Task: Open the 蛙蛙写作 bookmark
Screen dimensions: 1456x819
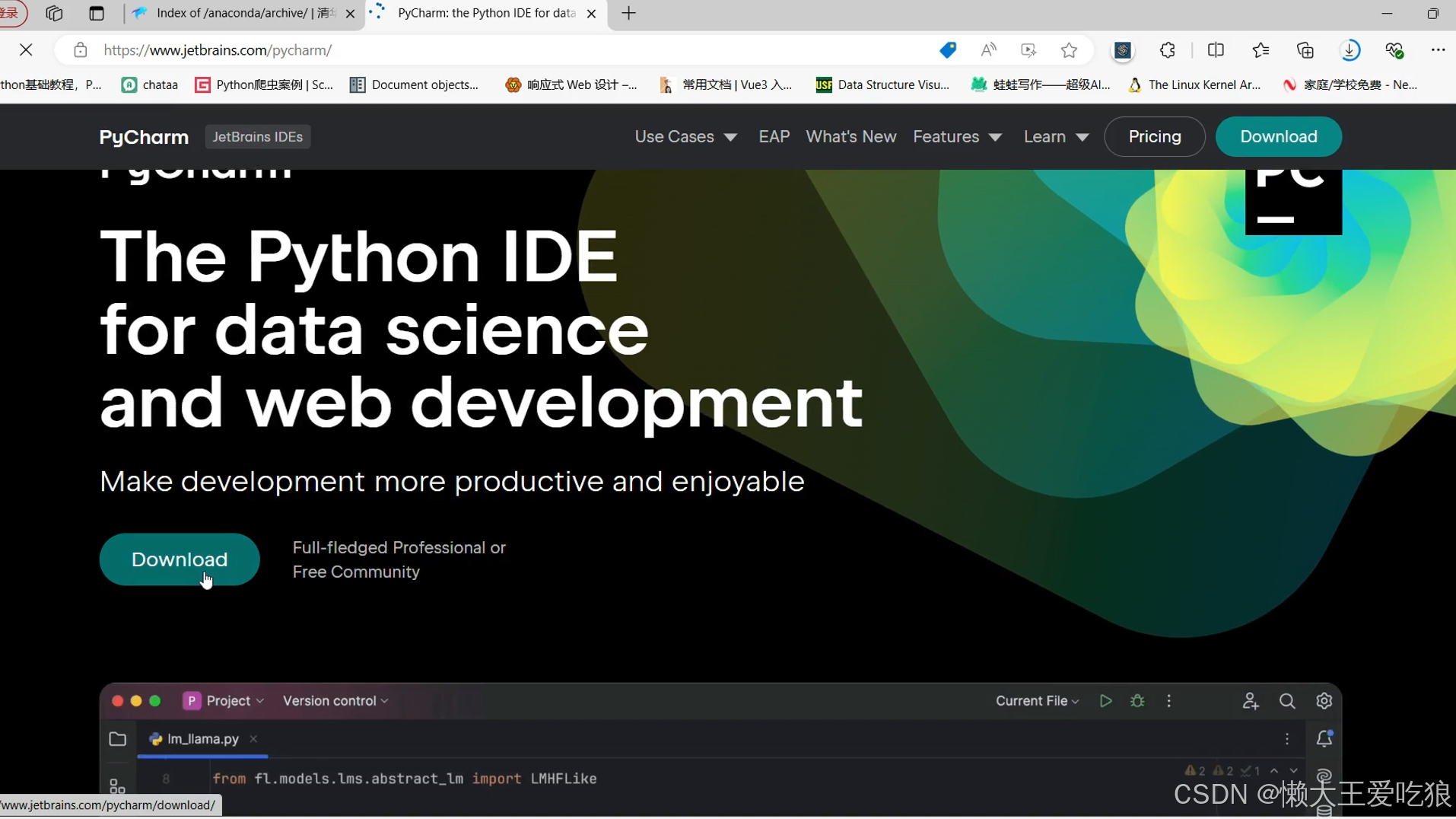Action: point(1041,84)
